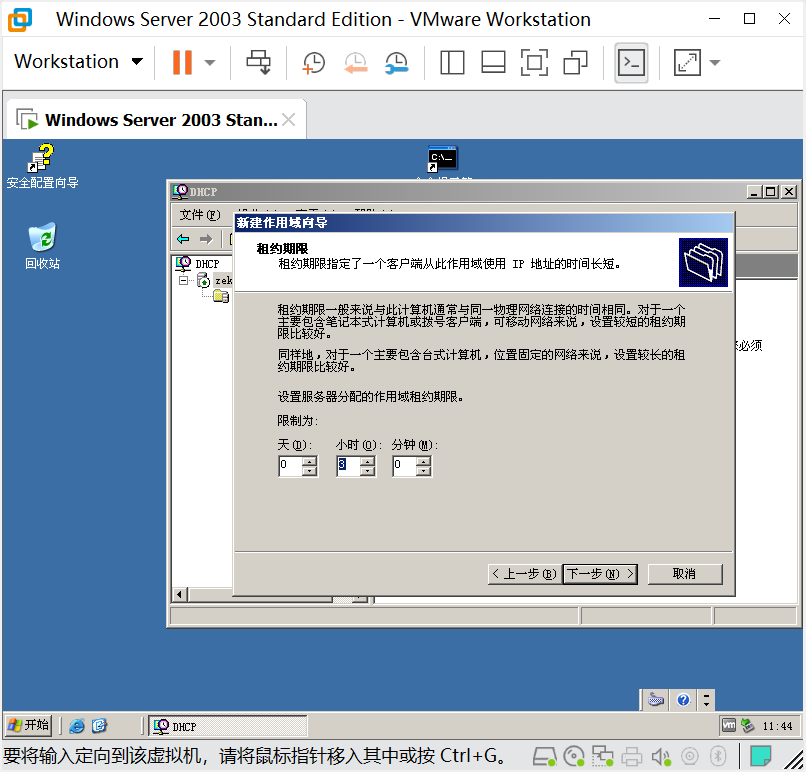The height and width of the screenshot is (772, 806).
Task: Click the sound card status icon
Action: [661, 757]
